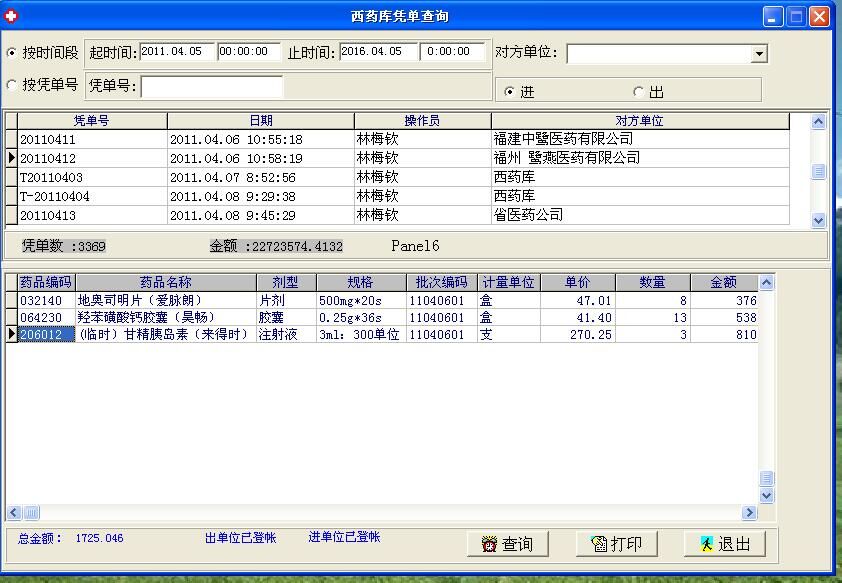Click row selector for drug 206012
Viewport: 842px width, 583px height.
11,334
